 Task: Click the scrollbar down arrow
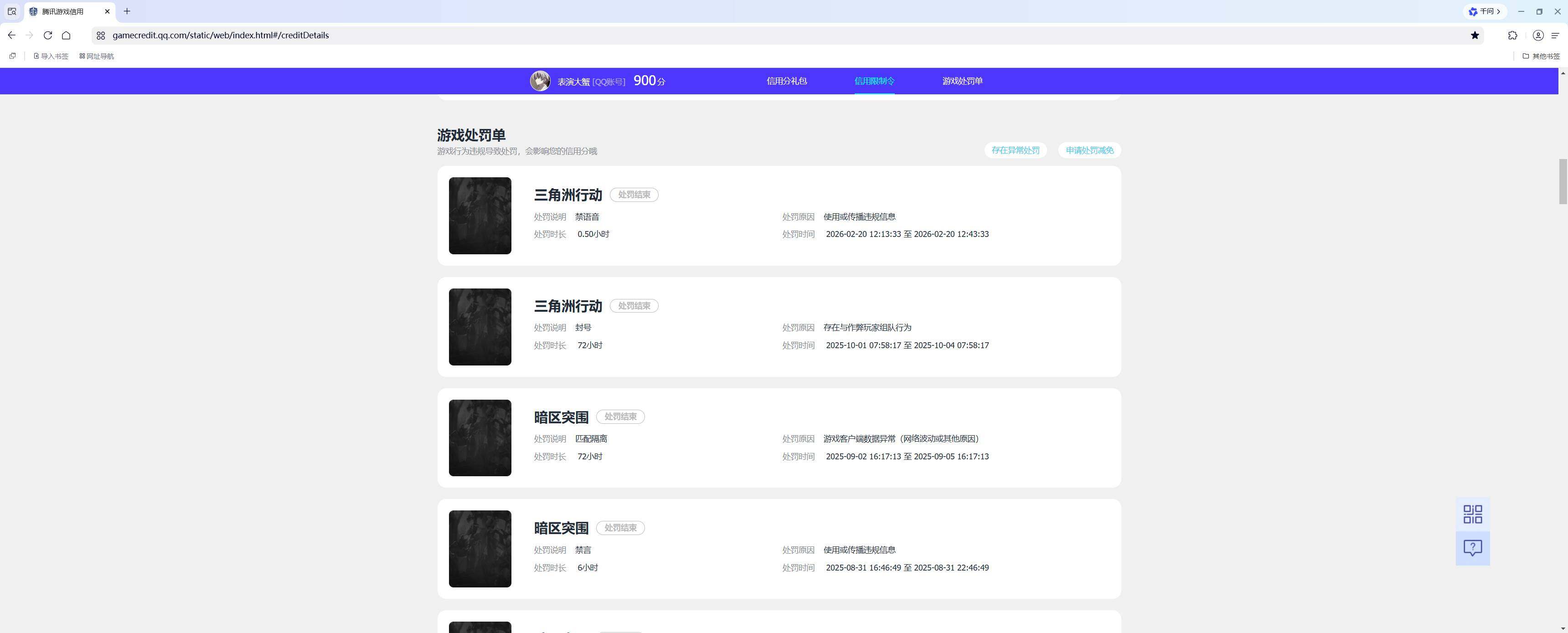(x=1563, y=628)
